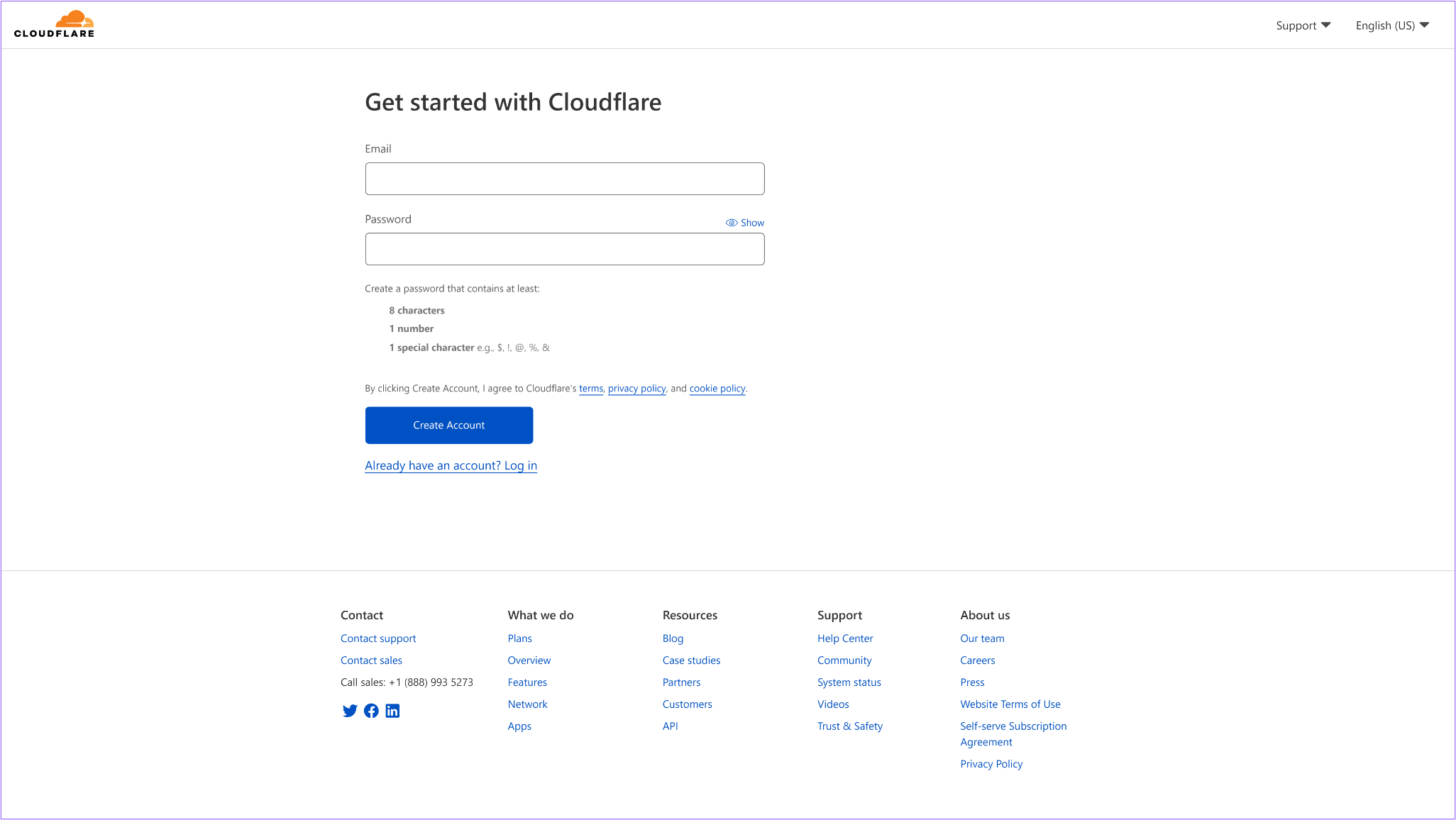The width and height of the screenshot is (1456, 820).
Task: Toggle Show password visibility
Action: 745,223
